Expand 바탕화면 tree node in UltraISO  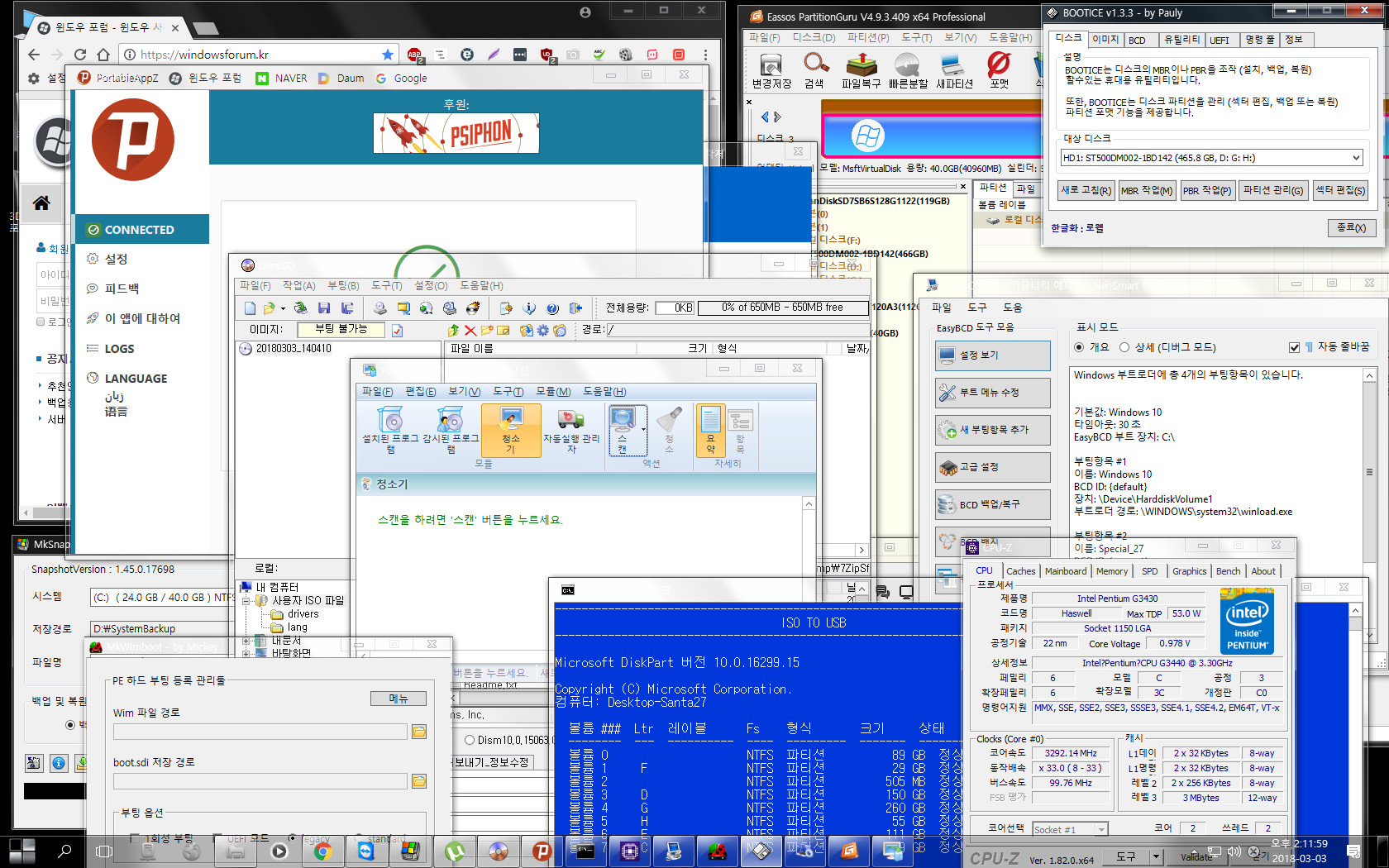[x=246, y=653]
